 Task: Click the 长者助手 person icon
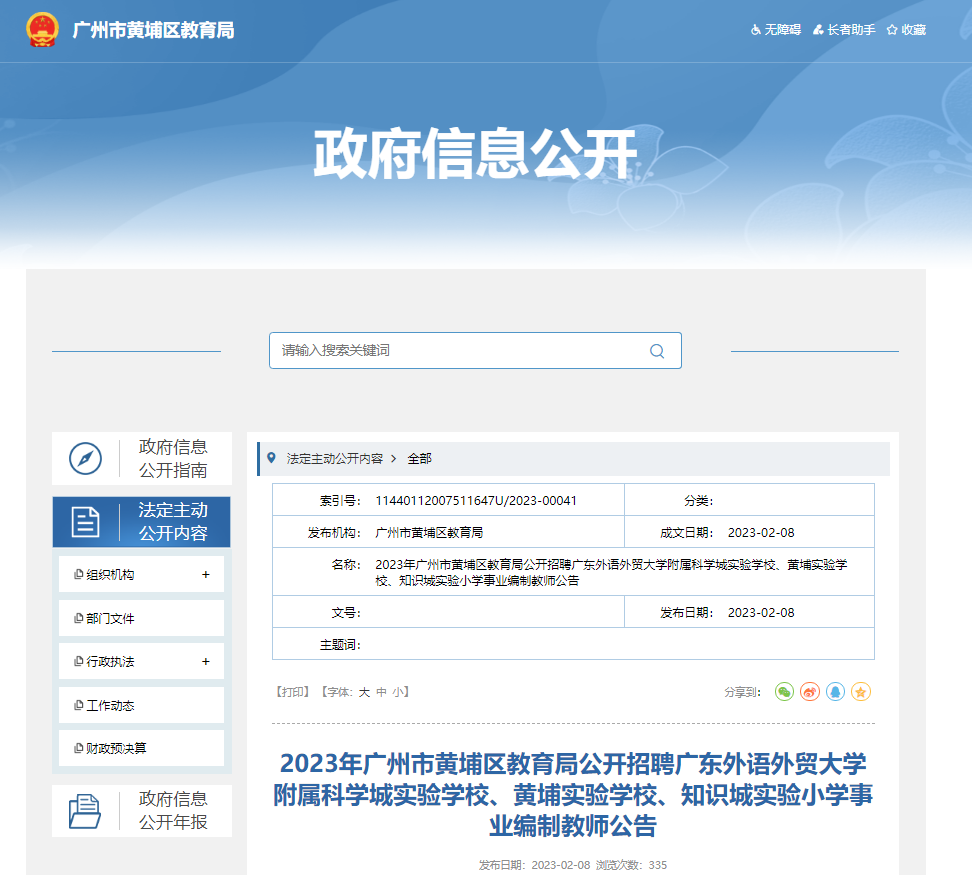click(818, 30)
